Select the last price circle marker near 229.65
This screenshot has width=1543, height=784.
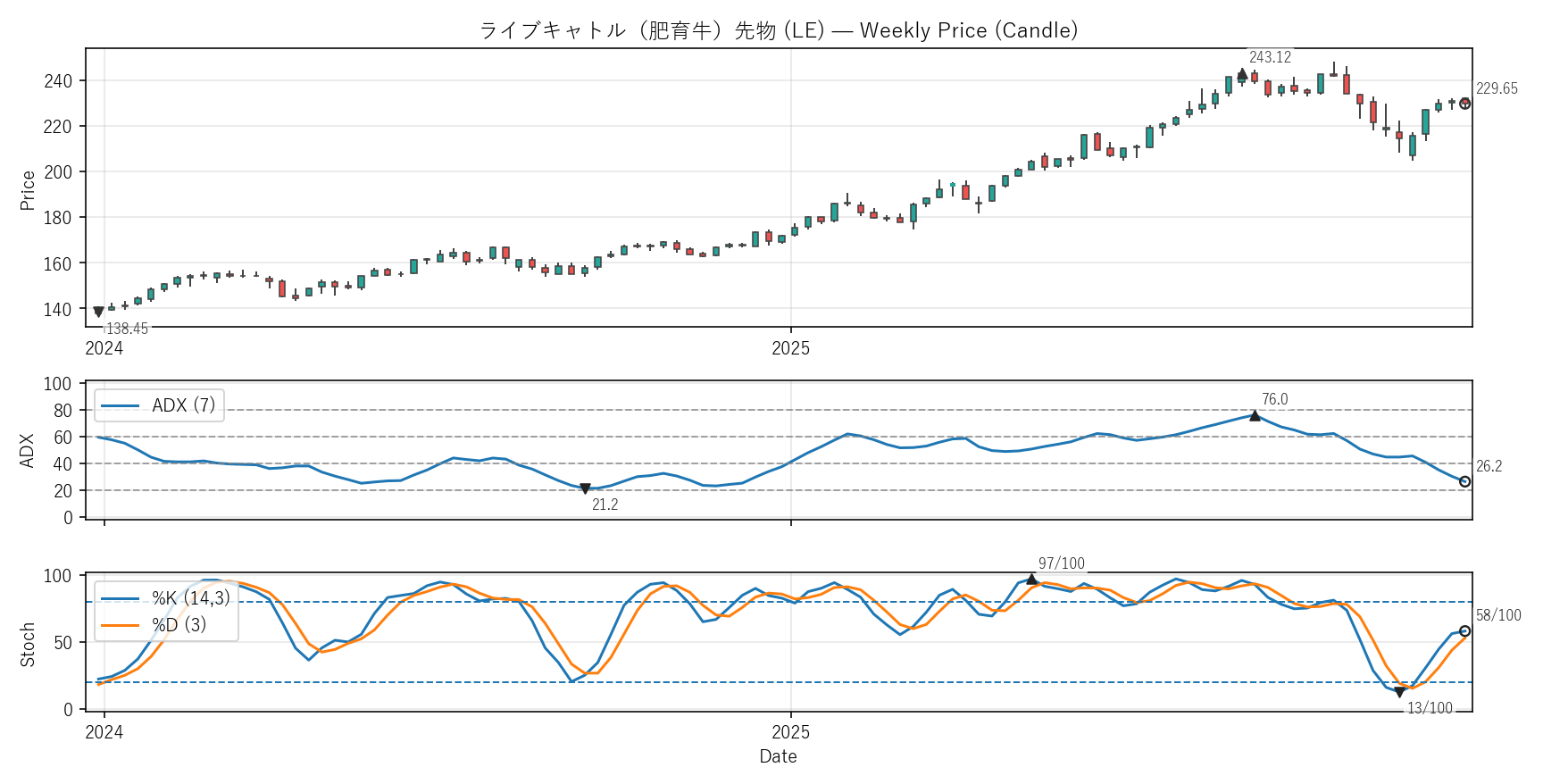point(1465,104)
